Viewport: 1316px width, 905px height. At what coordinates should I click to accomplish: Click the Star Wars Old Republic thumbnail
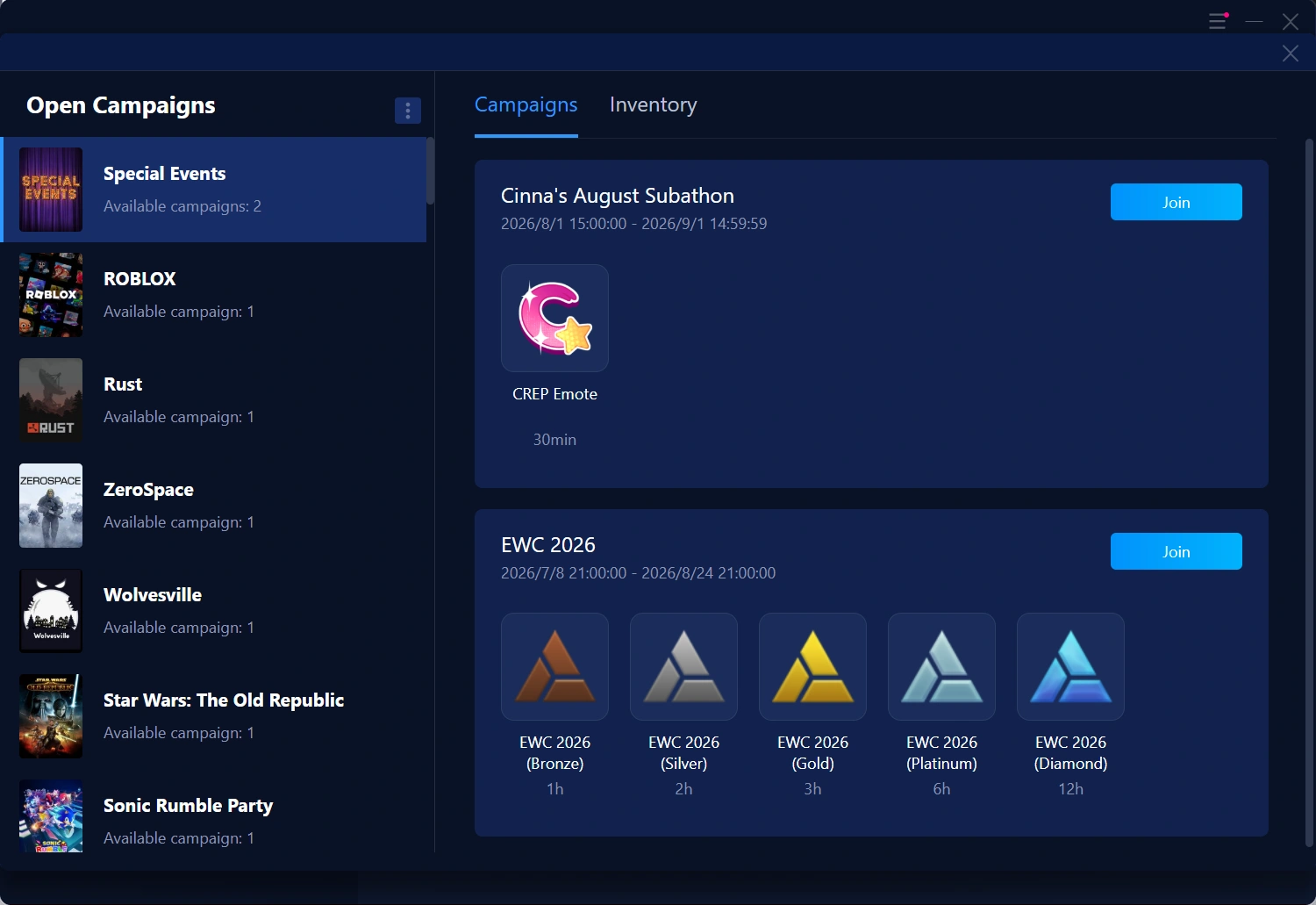[x=51, y=716]
